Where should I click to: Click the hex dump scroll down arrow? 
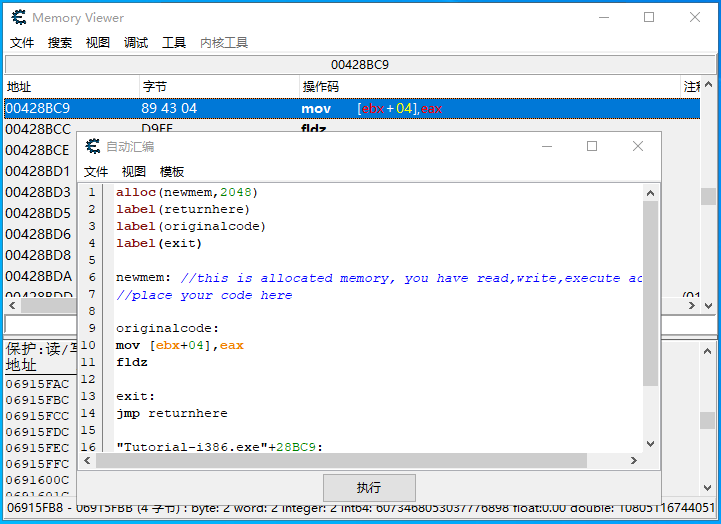(x=708, y=488)
